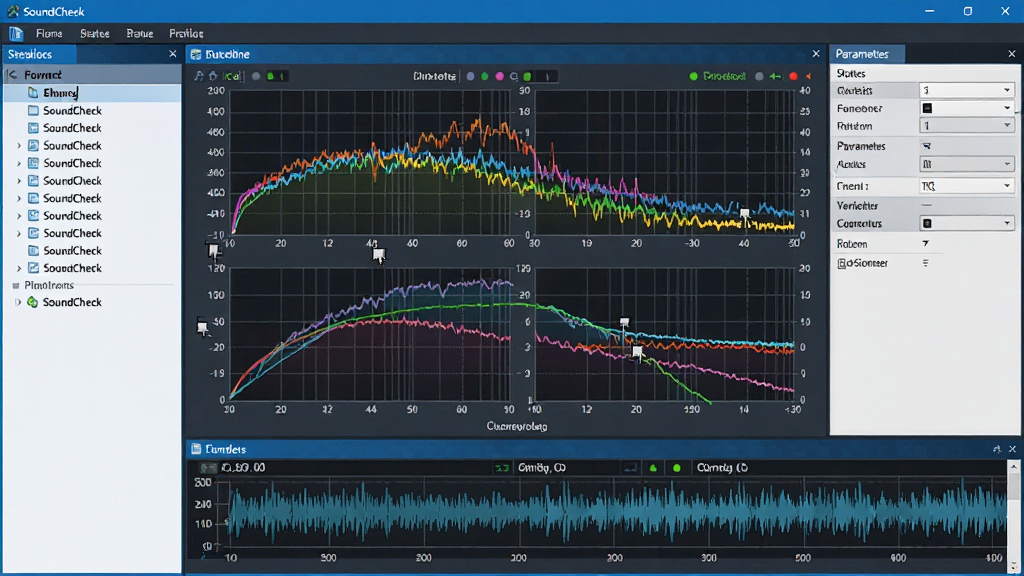Close the Parametes panel

point(1012,54)
